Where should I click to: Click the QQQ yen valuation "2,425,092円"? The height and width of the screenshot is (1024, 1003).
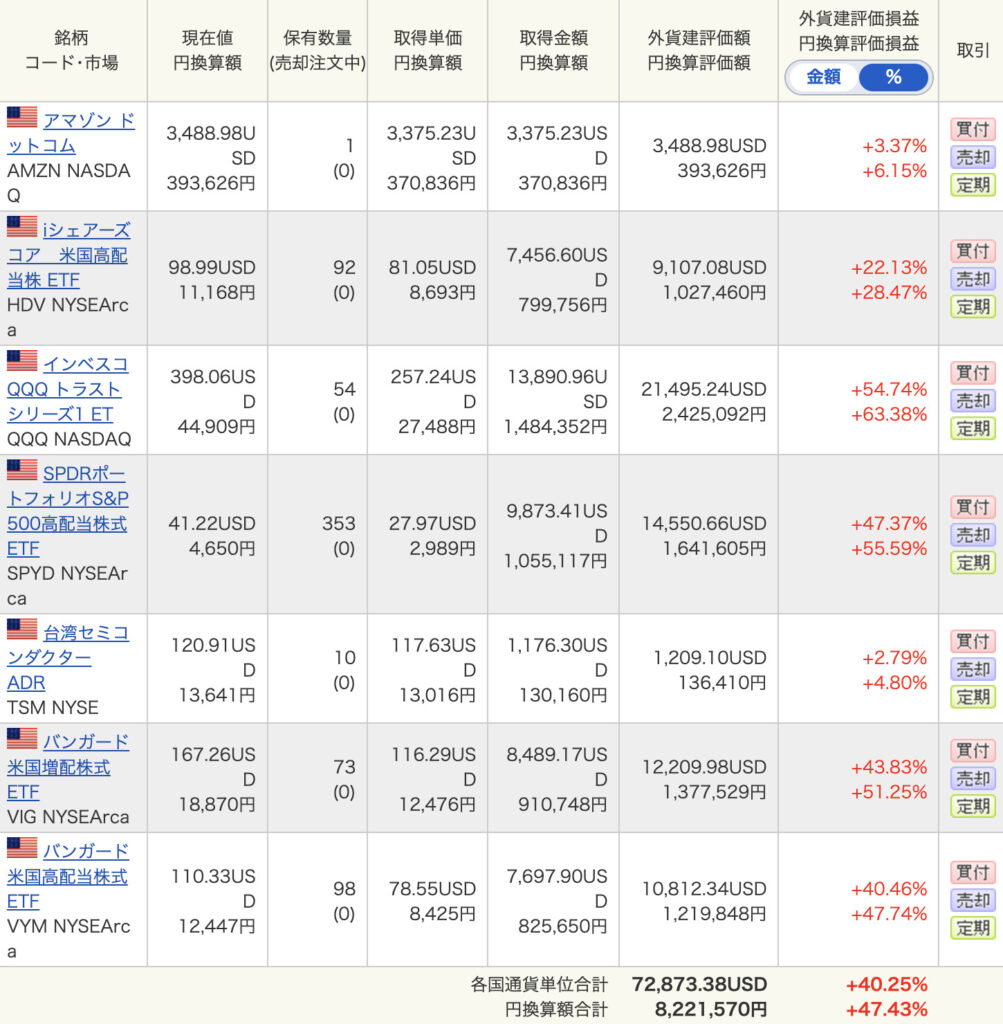(x=714, y=414)
